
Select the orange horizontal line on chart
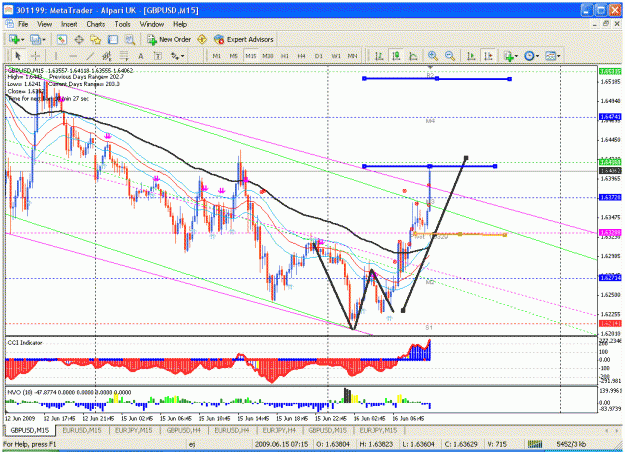click(460, 234)
